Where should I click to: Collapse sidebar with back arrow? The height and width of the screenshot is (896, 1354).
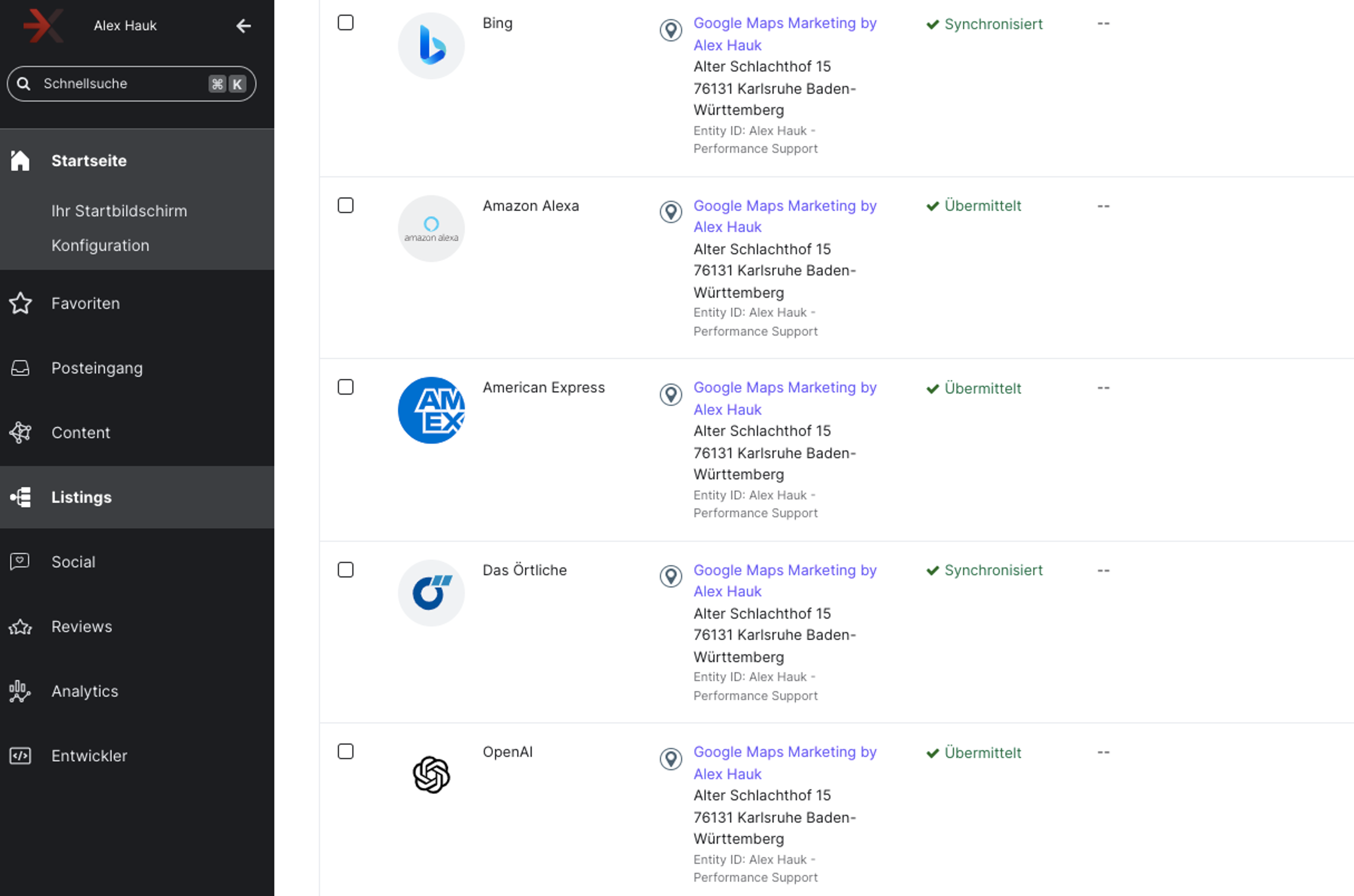point(243,26)
